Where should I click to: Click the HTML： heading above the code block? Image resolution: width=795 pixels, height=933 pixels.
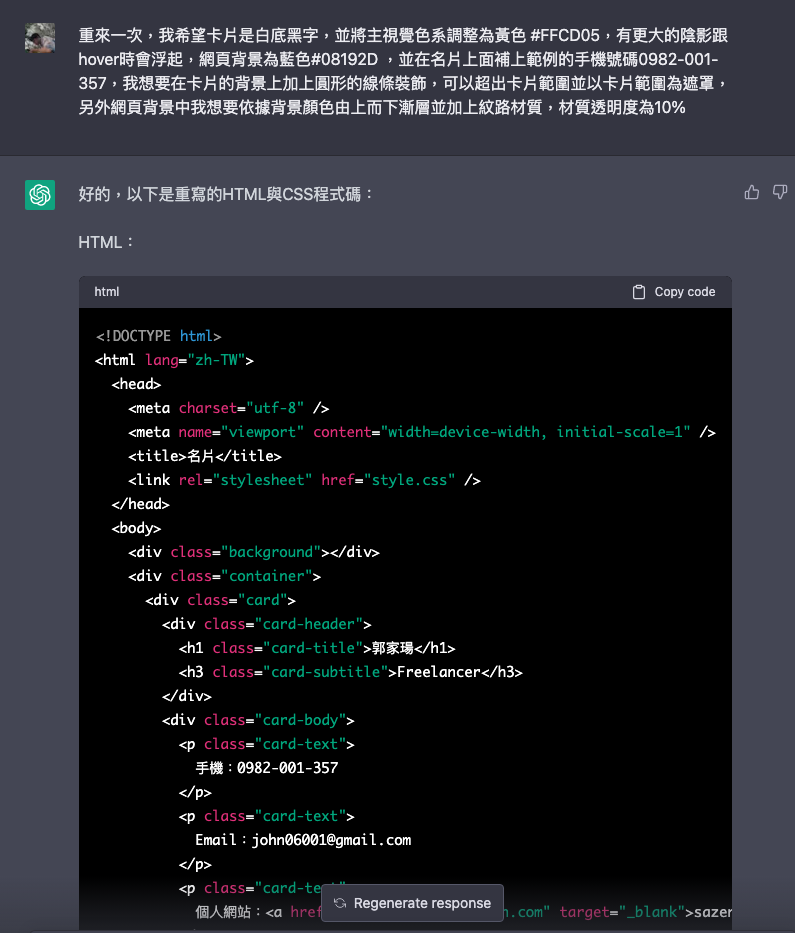107,242
